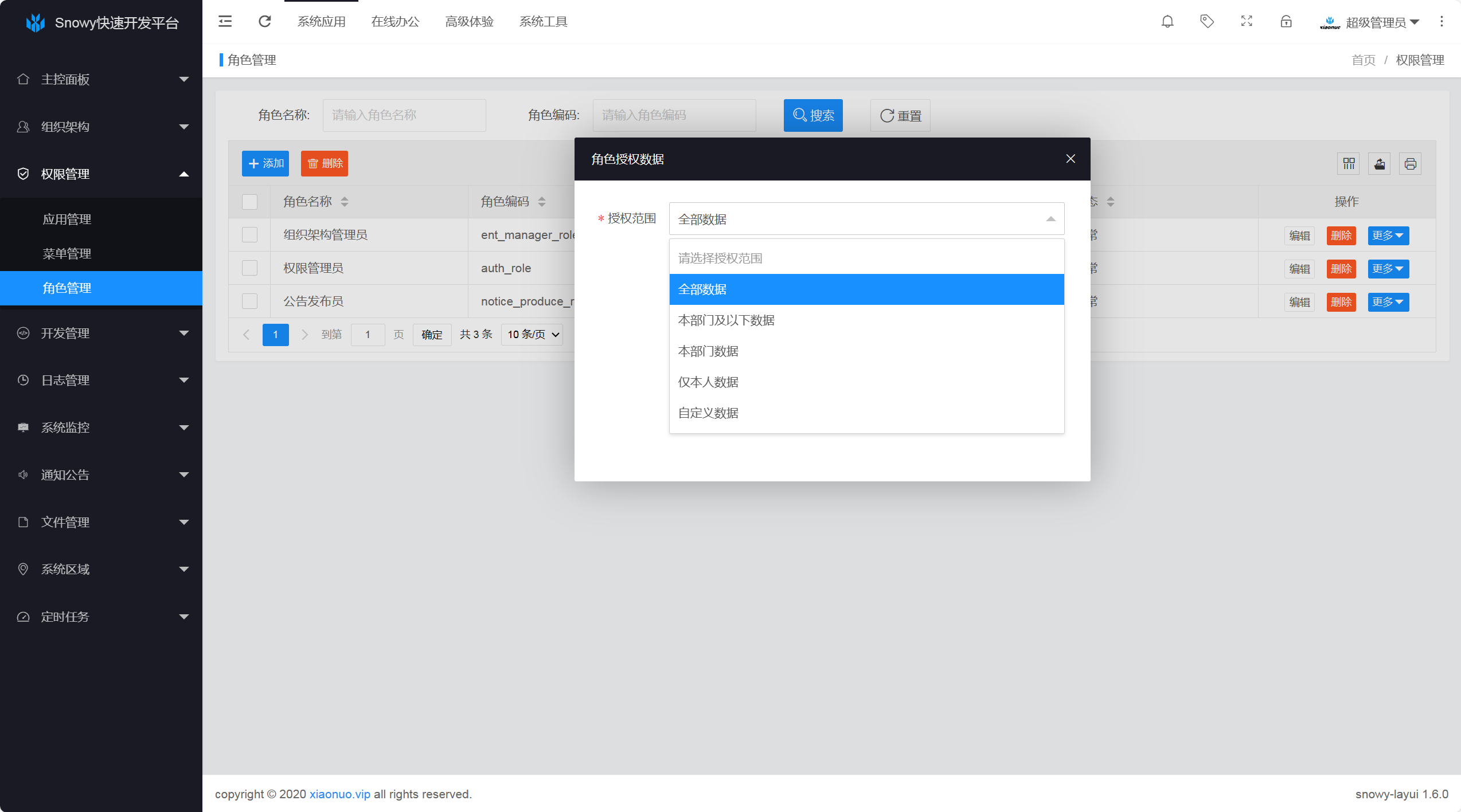The height and width of the screenshot is (812, 1461).
Task: Open the 在线办公 top tab
Action: [x=395, y=22]
